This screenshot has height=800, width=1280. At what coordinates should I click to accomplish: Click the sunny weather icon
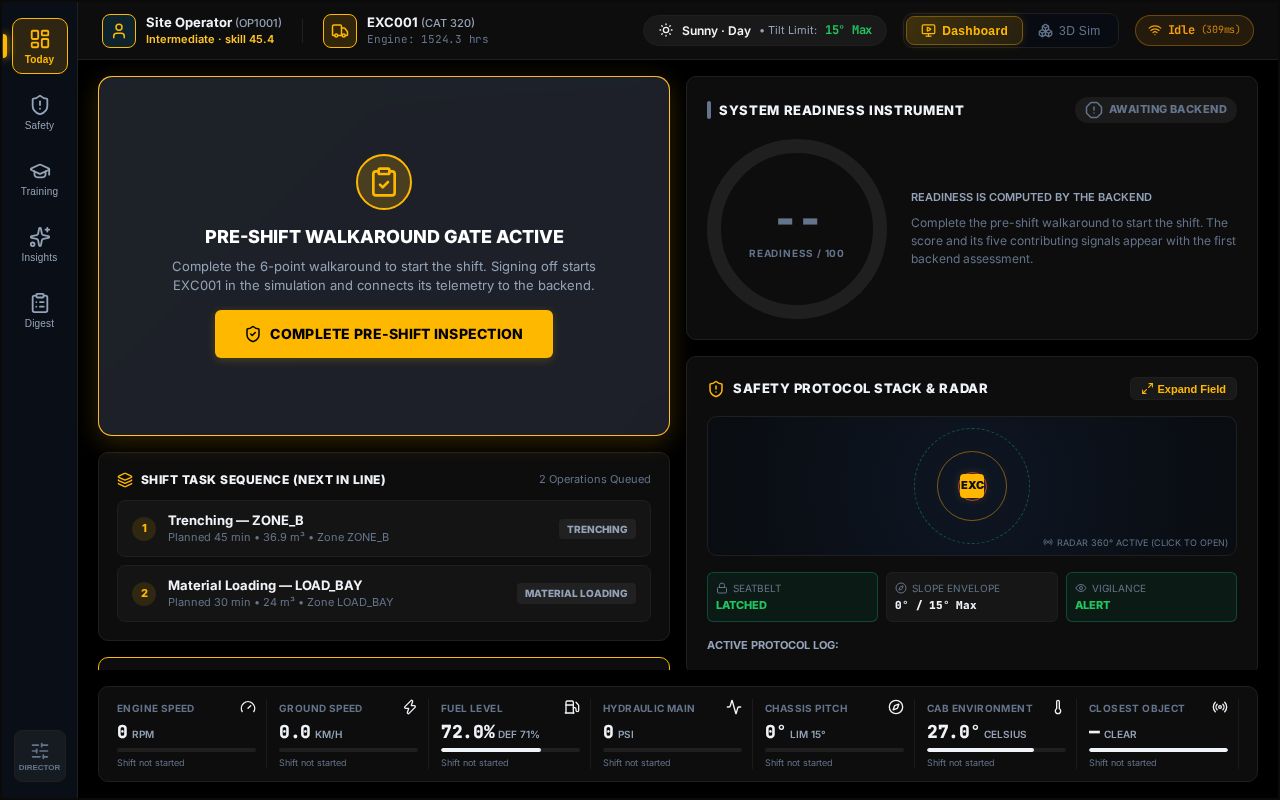666,30
